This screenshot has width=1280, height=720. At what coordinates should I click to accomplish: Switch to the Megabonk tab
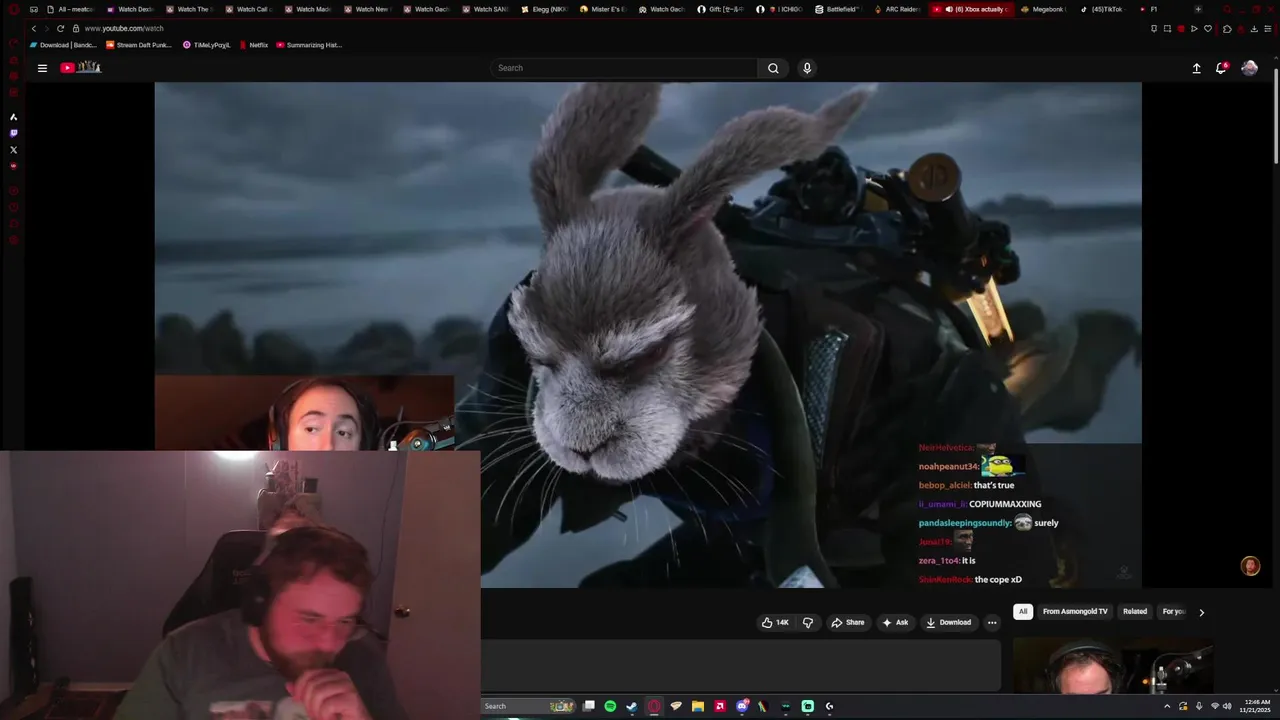pos(1043,9)
